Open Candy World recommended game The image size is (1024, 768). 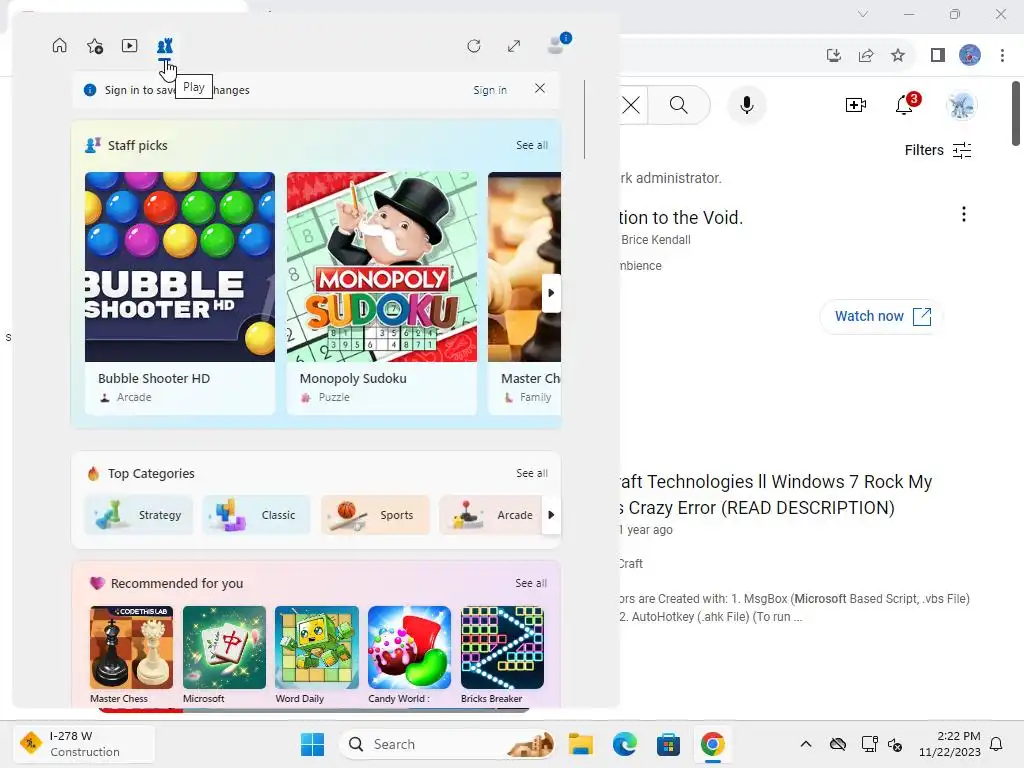coord(409,655)
